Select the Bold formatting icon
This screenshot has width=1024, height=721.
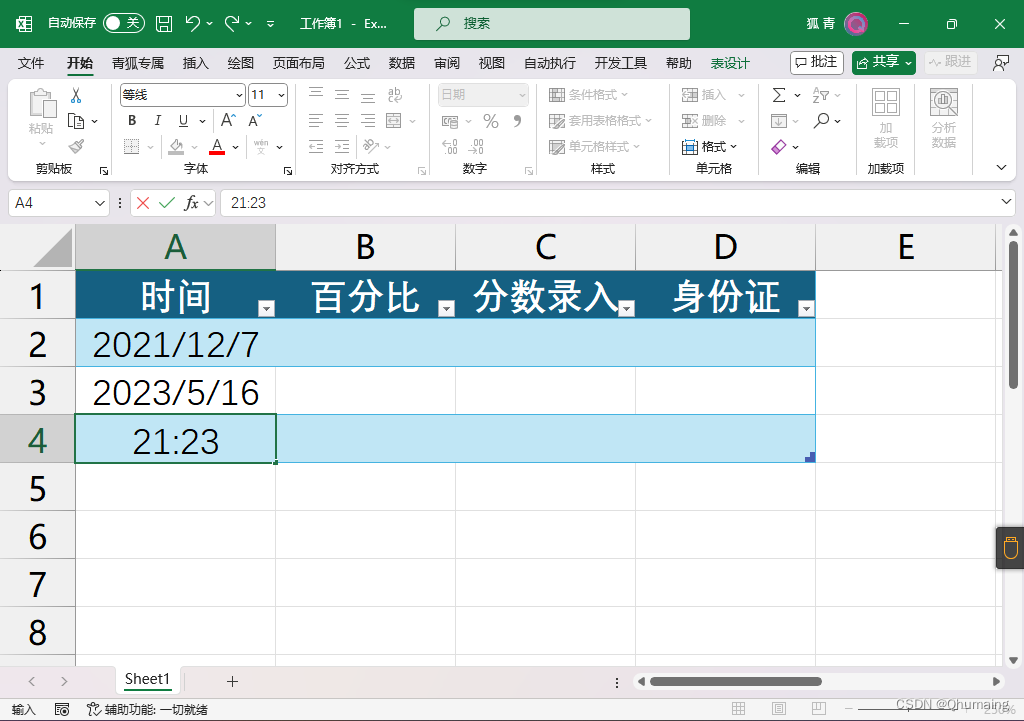pyautogui.click(x=131, y=119)
